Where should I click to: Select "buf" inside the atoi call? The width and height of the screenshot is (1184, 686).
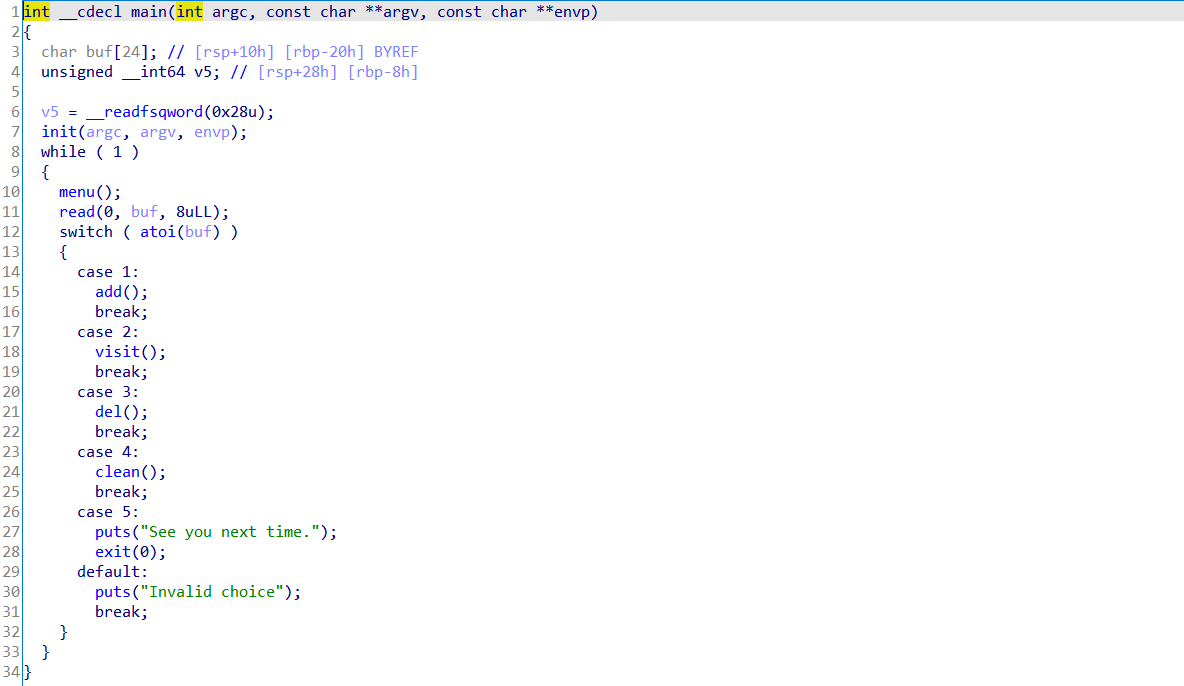coord(199,232)
